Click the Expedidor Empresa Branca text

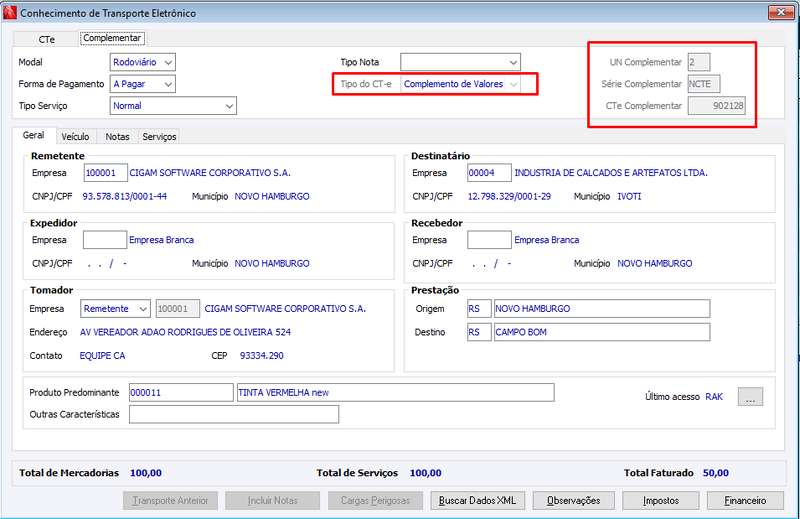161,240
